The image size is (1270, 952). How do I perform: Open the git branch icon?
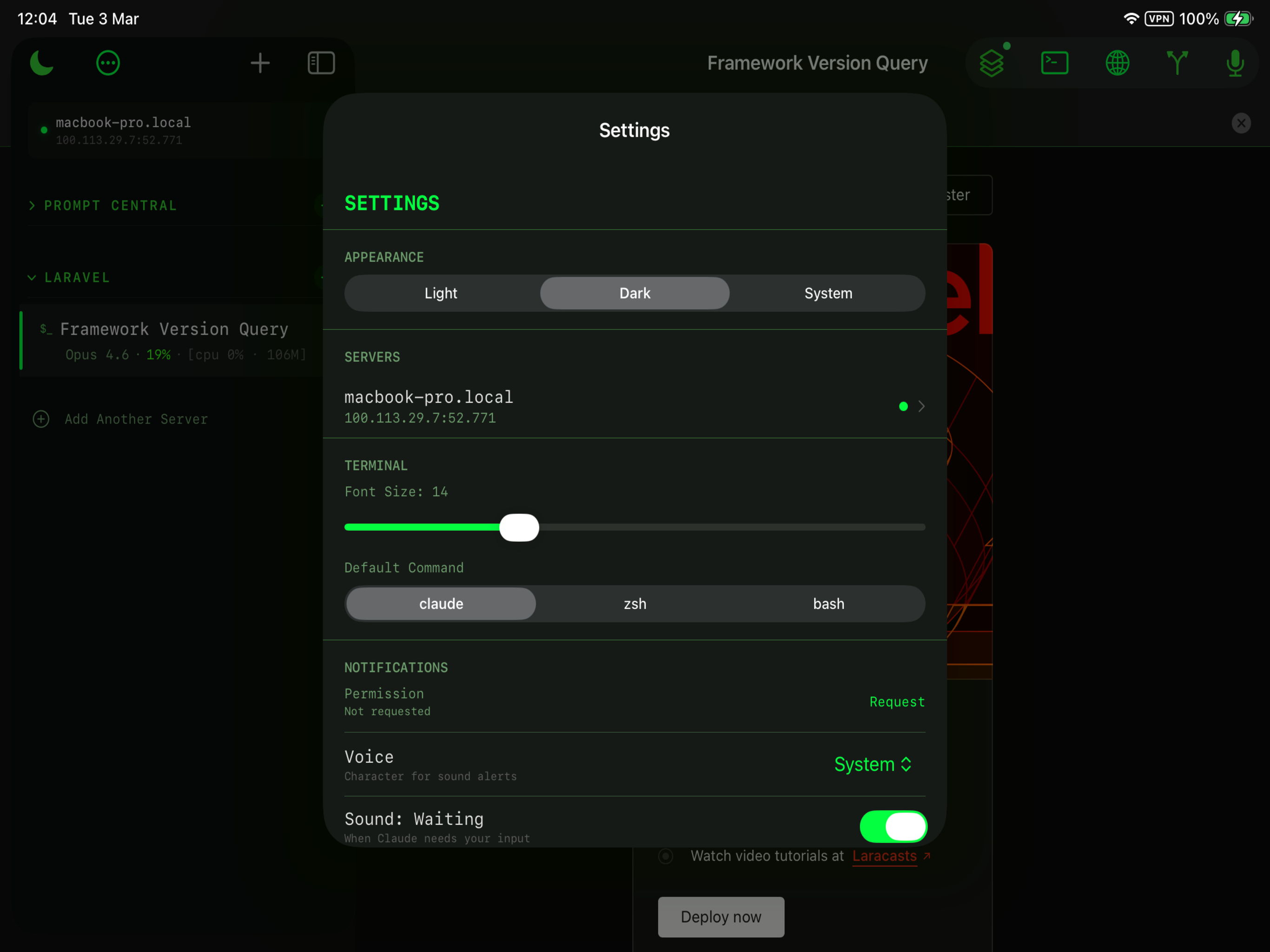pos(1177,63)
